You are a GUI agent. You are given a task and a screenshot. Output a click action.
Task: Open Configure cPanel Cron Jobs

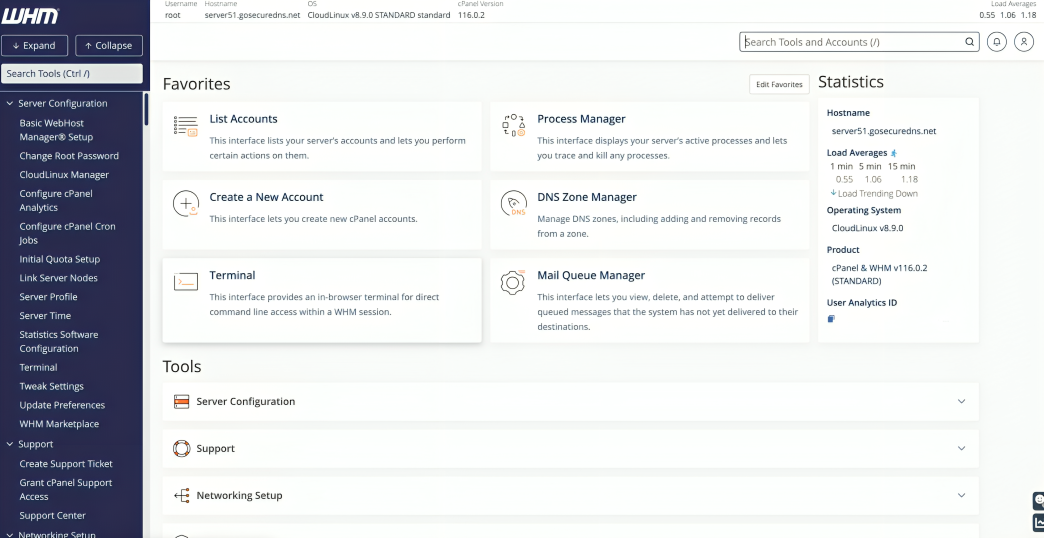pos(67,233)
